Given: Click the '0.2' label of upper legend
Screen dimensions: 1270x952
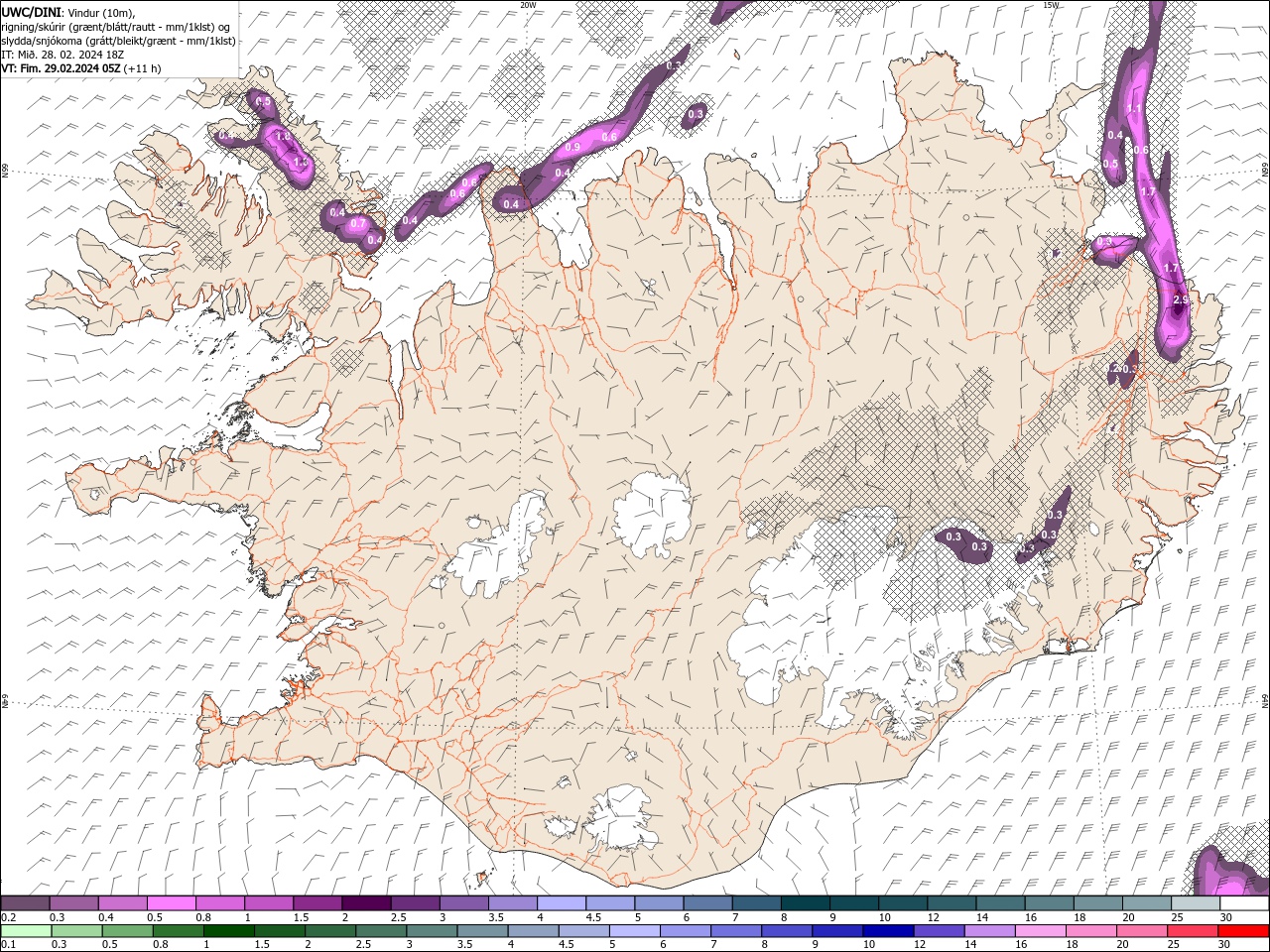Looking at the screenshot, I should [x=9, y=917].
